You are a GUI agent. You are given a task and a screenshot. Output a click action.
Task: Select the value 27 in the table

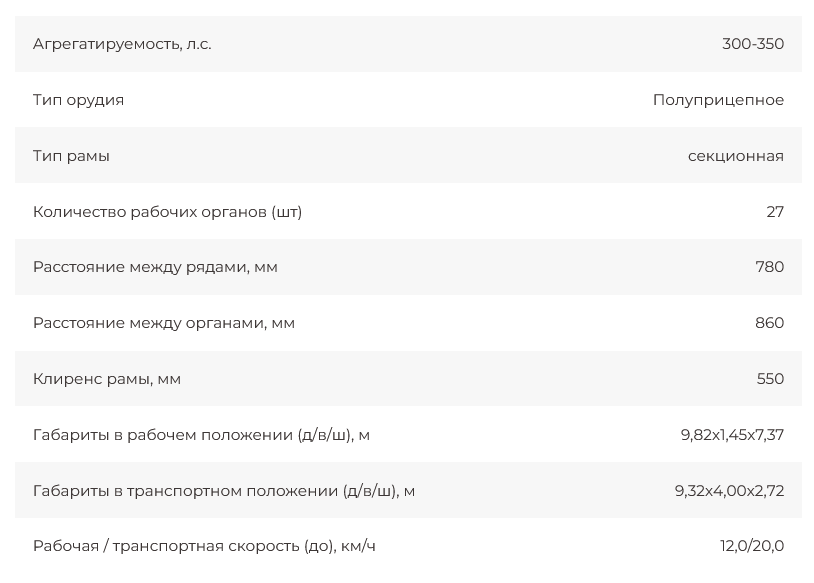[x=774, y=212]
